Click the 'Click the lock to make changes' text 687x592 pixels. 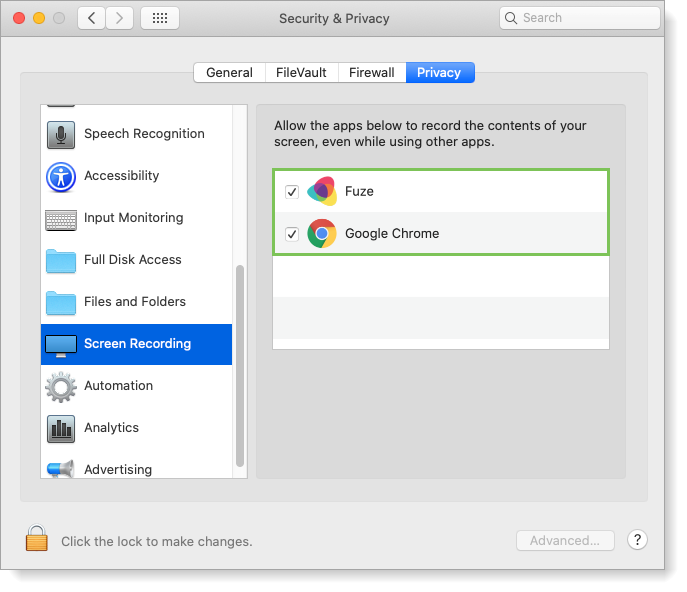[x=157, y=542]
